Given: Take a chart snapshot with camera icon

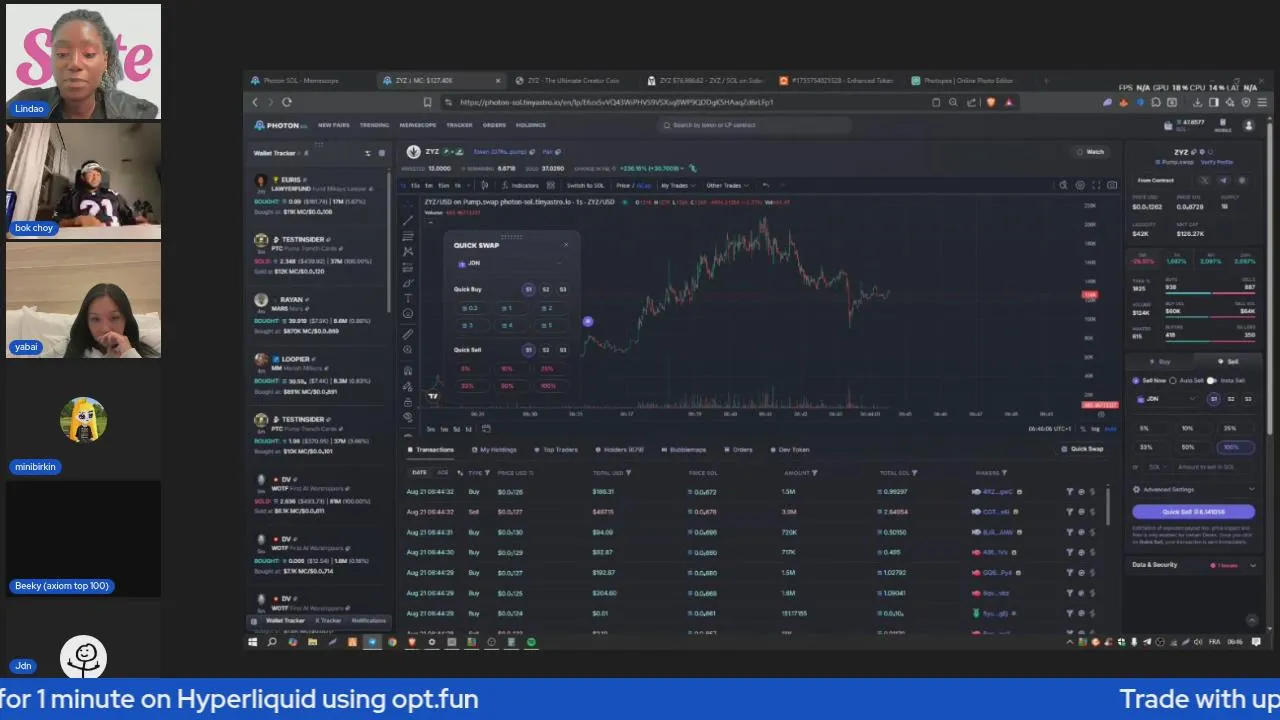Looking at the screenshot, I should click(x=1112, y=185).
